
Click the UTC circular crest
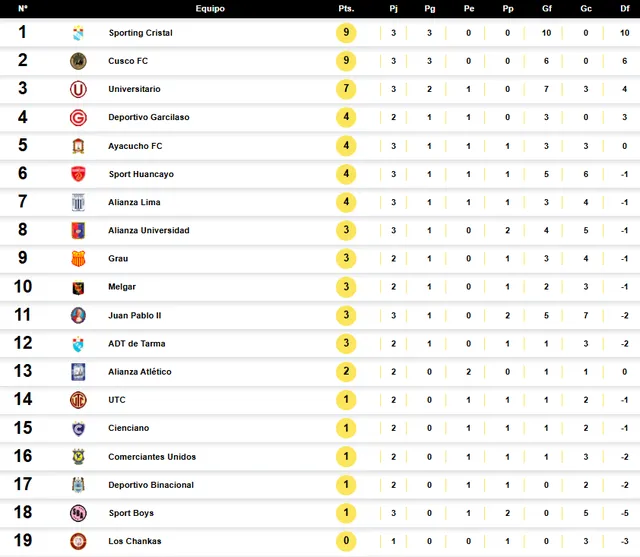pos(78,400)
